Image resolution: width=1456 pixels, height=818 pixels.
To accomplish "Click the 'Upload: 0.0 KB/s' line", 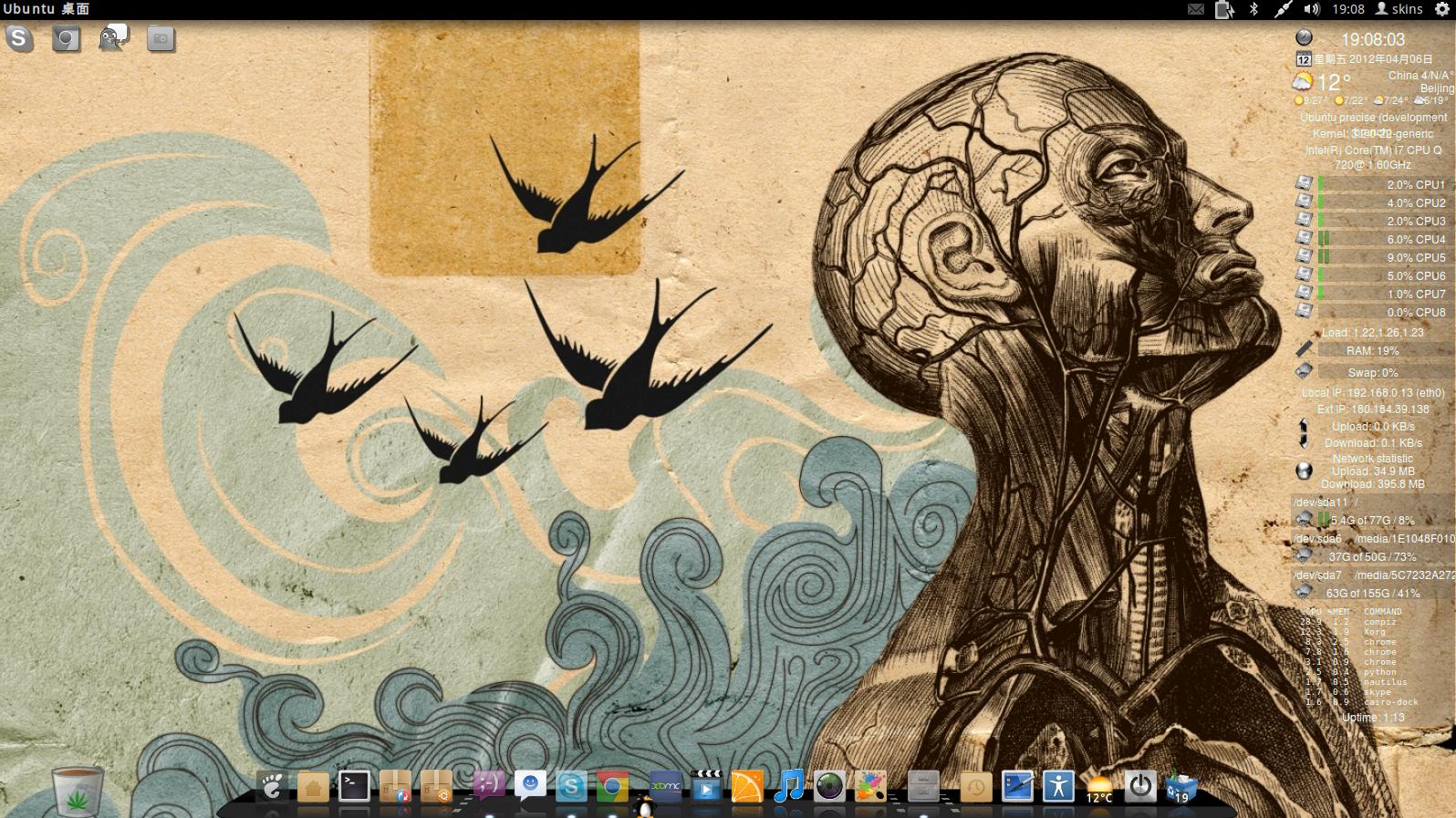I will pos(1372,426).
